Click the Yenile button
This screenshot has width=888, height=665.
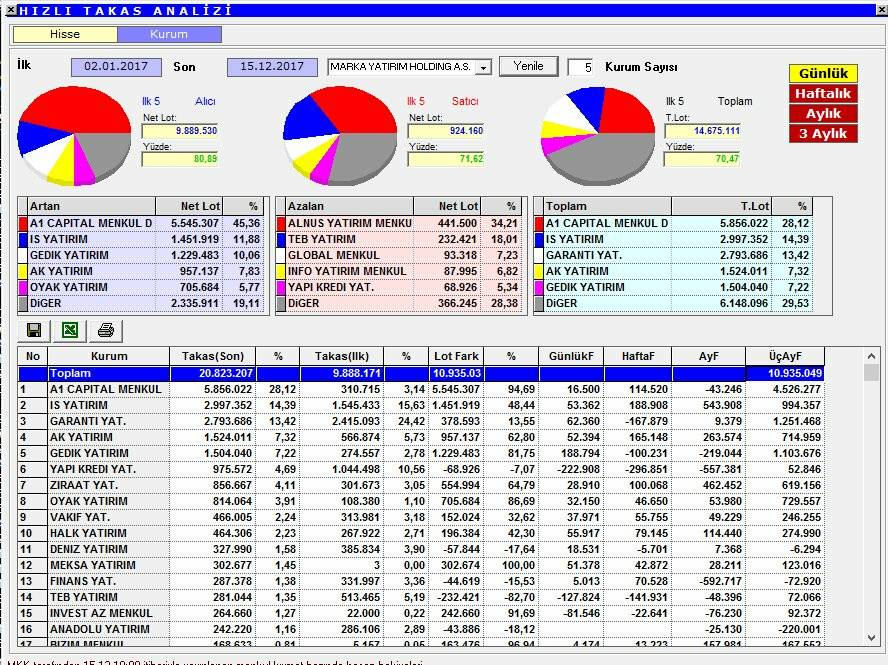[x=528, y=66]
